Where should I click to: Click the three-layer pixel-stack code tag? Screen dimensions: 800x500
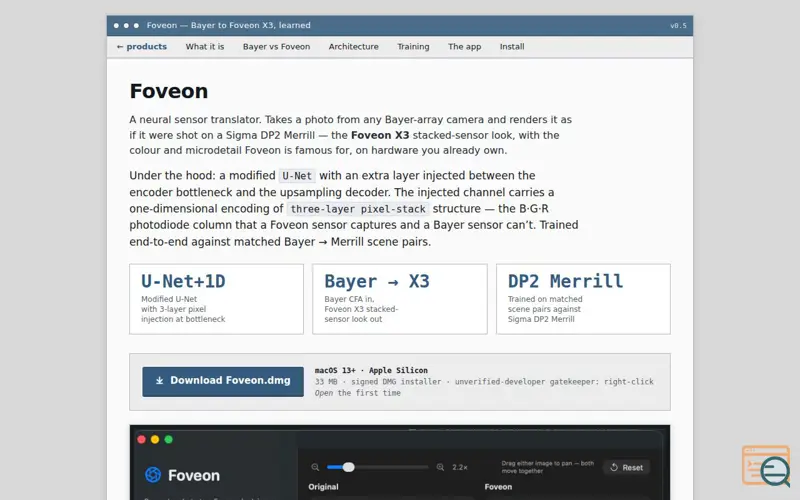(x=358, y=209)
